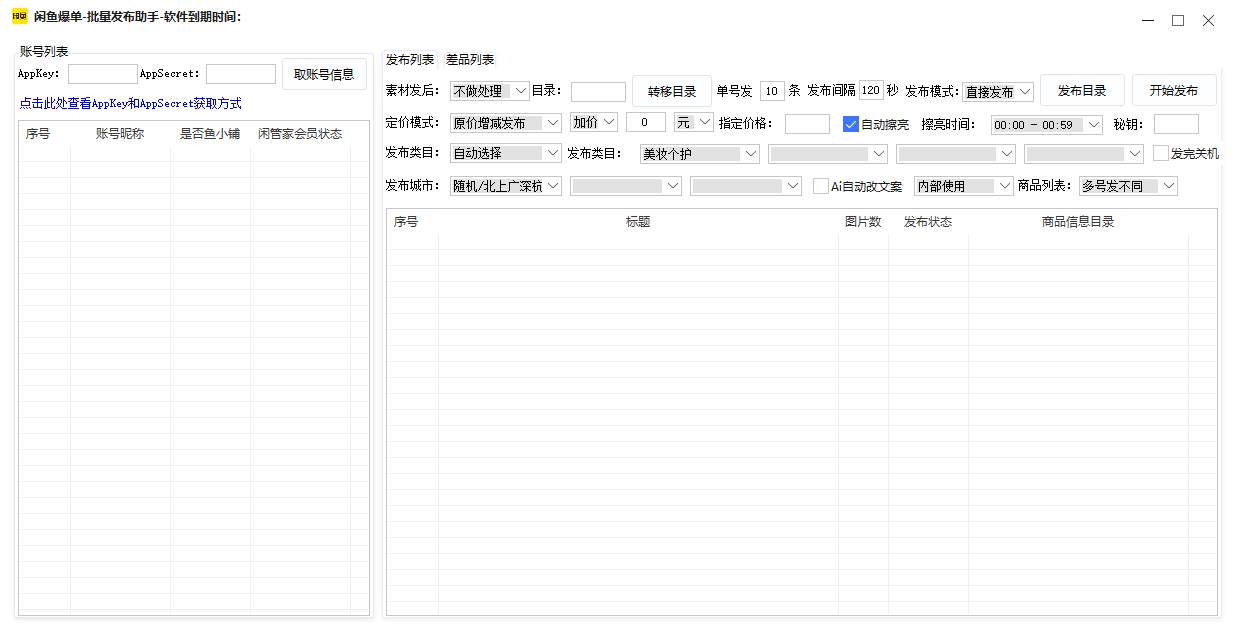This screenshot has height=631, width=1233.
Task: Click the 取账号信息 button
Action: point(324,74)
